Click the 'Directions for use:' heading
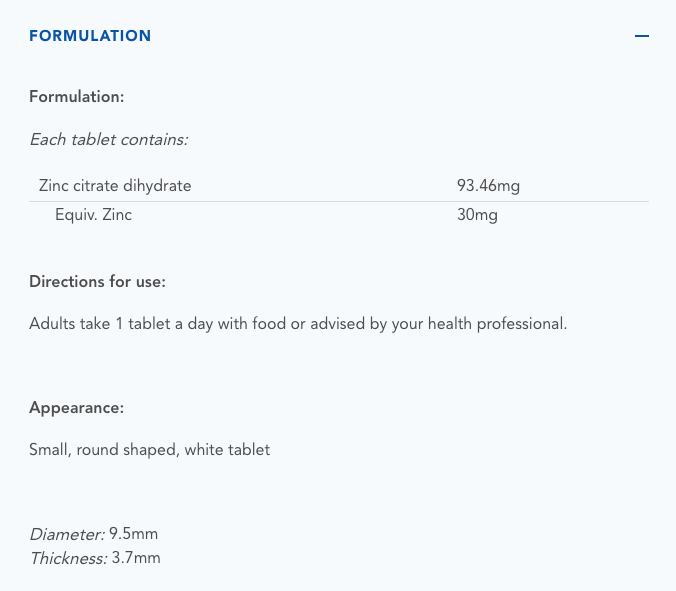The image size is (676, 591). [97, 282]
